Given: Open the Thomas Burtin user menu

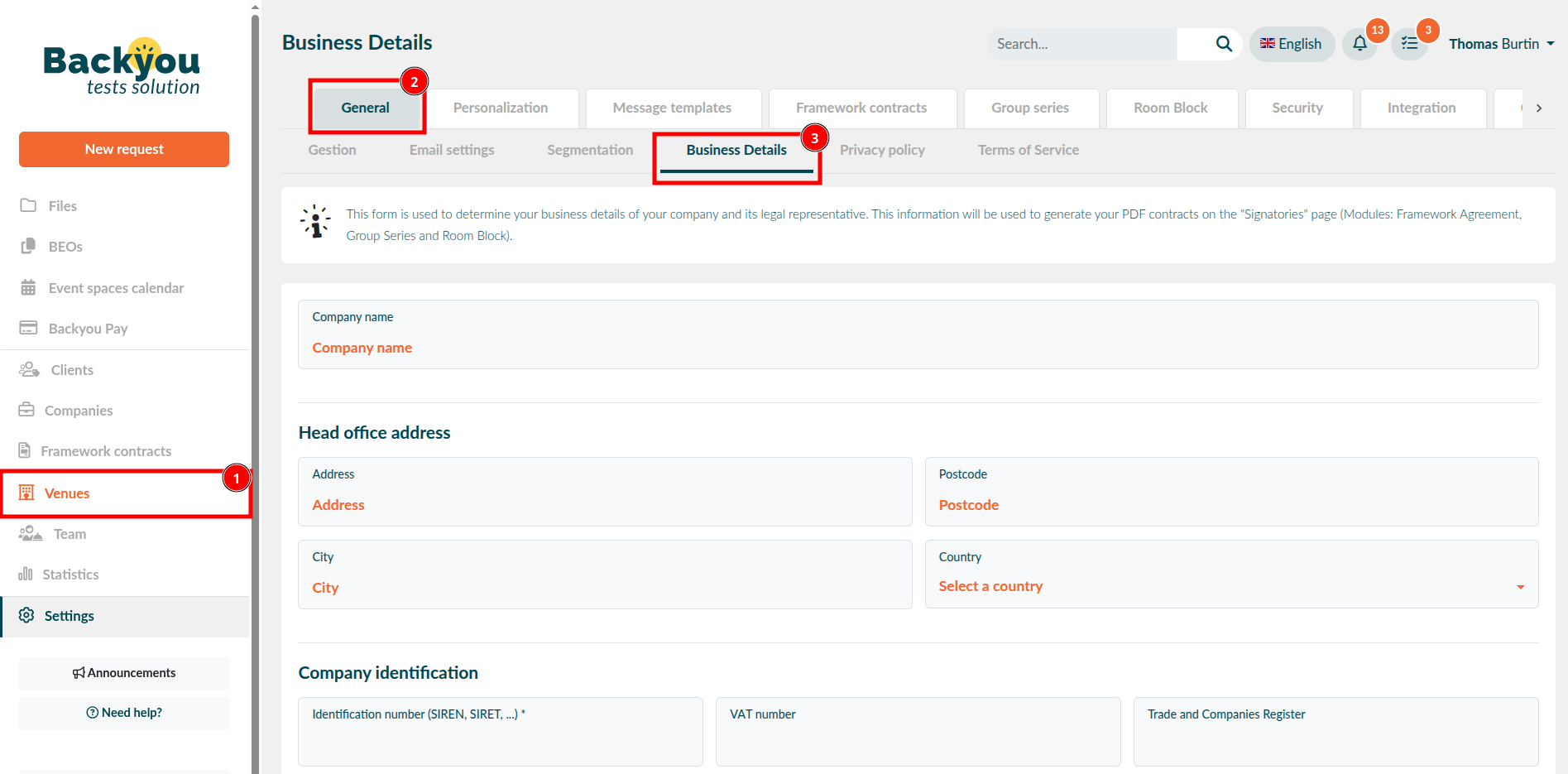Looking at the screenshot, I should tap(1501, 44).
